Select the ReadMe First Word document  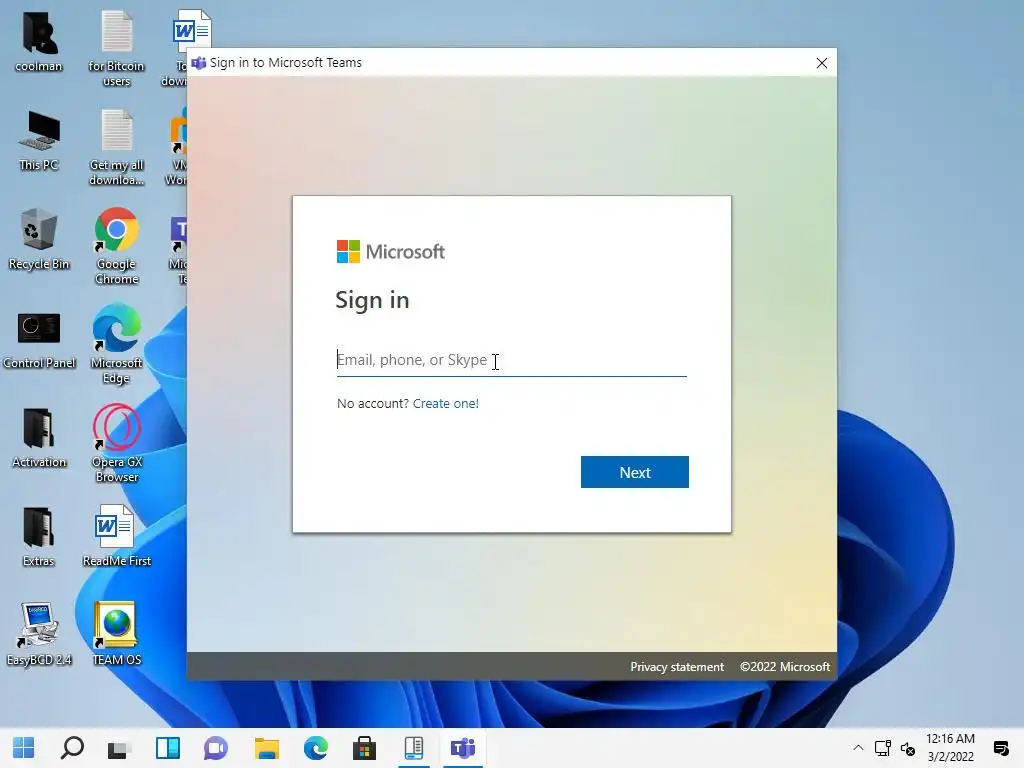pyautogui.click(x=116, y=536)
